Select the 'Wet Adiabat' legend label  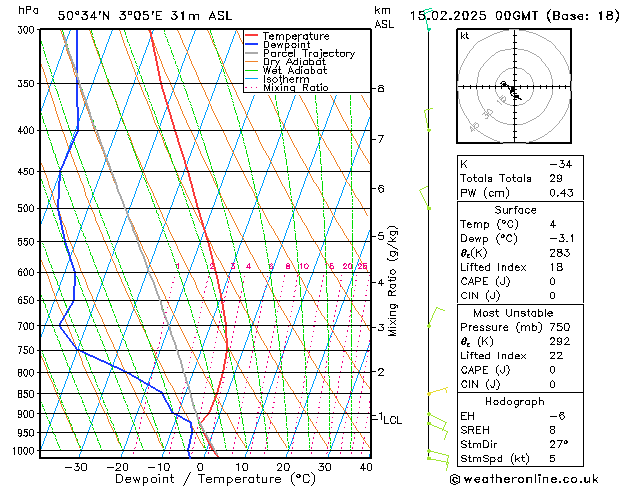point(295,70)
